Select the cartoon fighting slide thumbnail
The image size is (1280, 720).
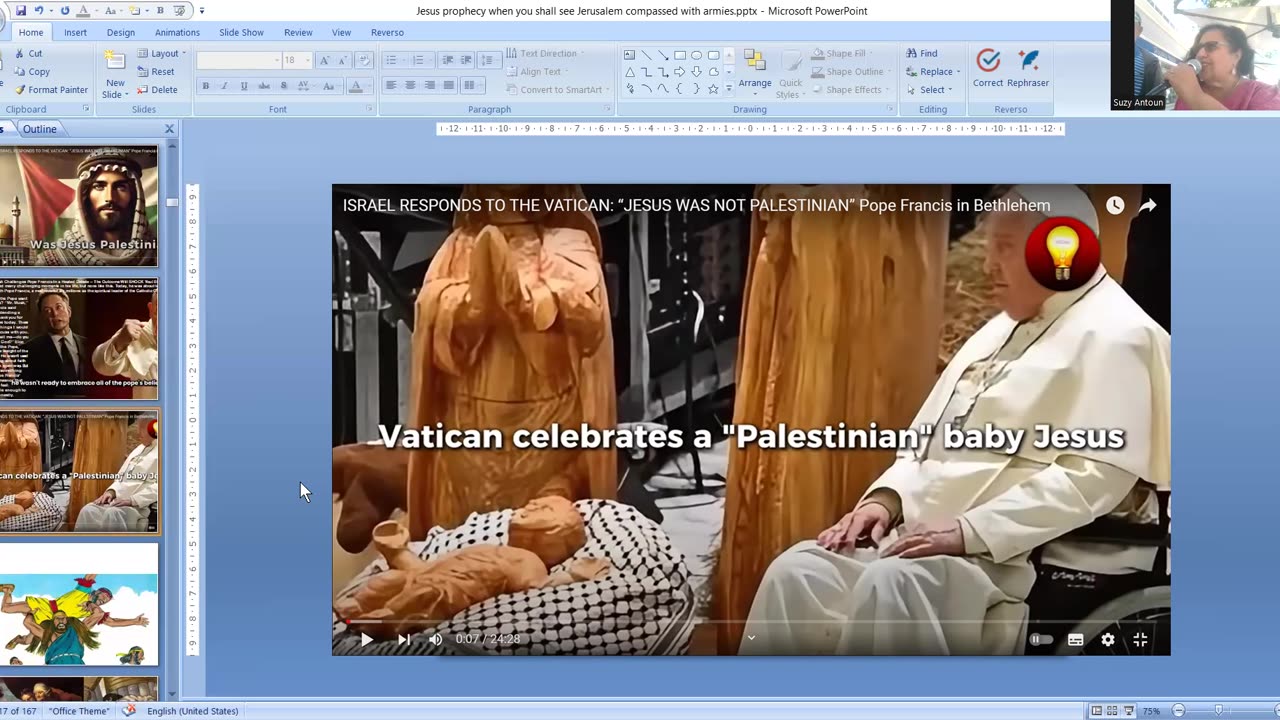click(x=78, y=604)
